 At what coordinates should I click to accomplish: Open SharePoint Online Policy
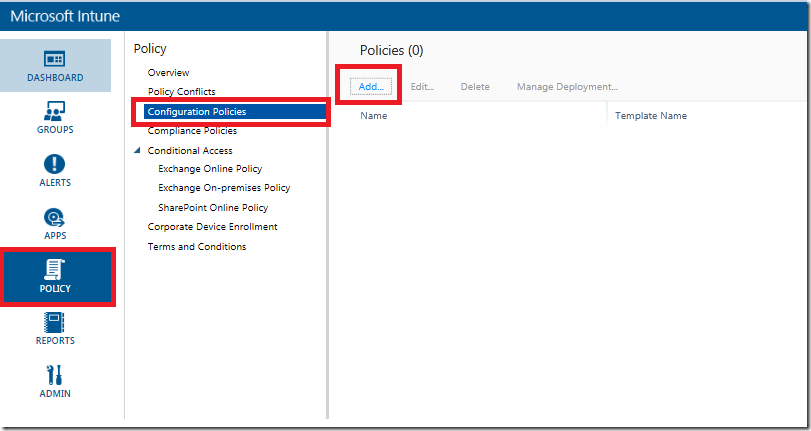[213, 207]
